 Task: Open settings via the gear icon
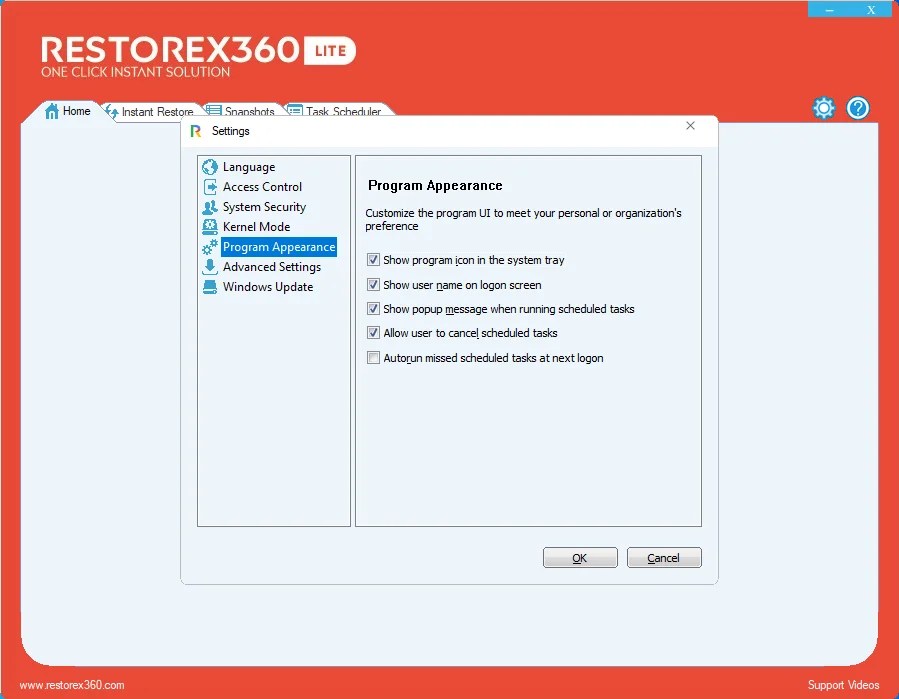824,108
